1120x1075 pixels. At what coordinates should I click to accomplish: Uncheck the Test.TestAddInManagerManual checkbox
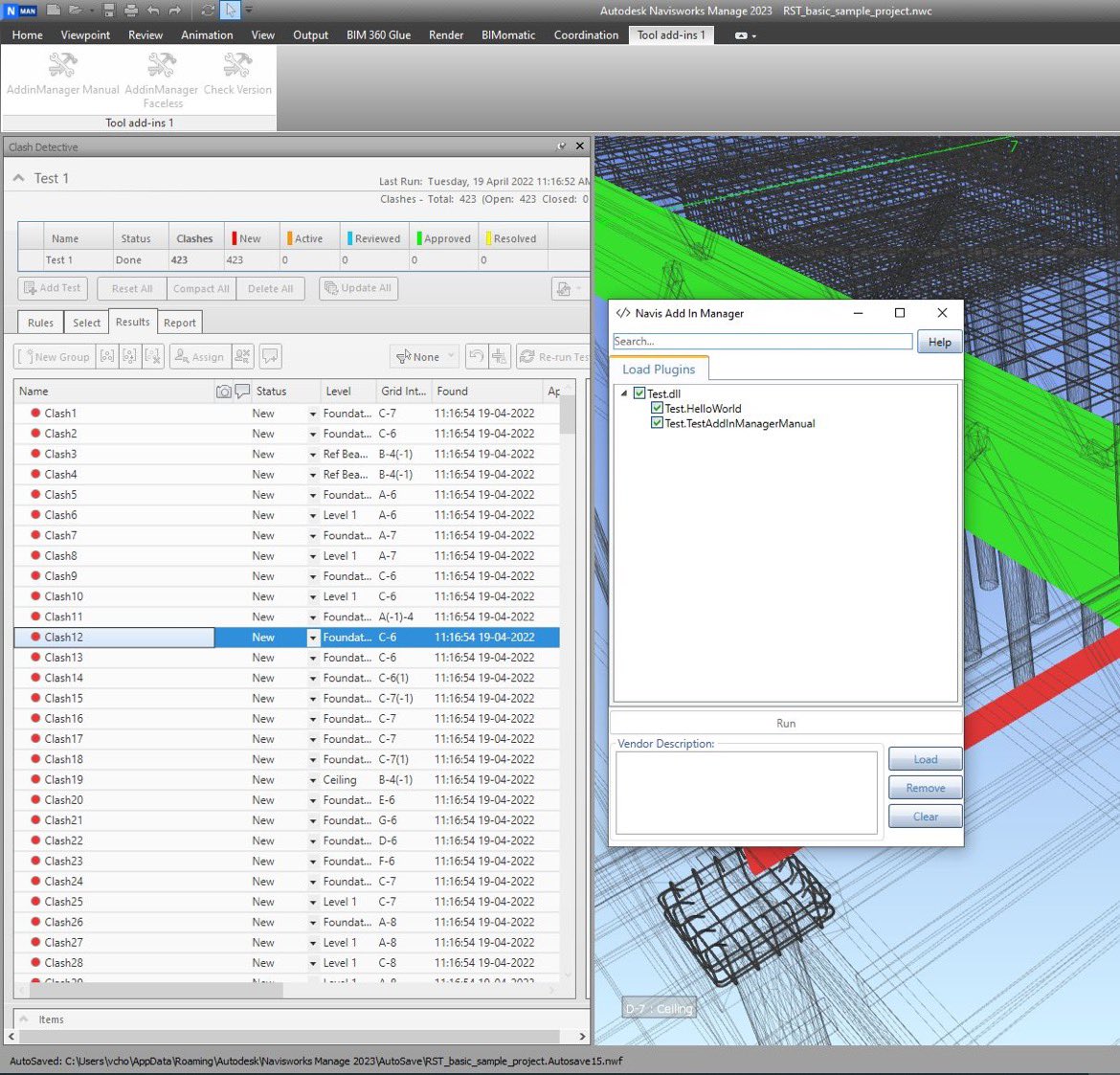pyautogui.click(x=657, y=423)
